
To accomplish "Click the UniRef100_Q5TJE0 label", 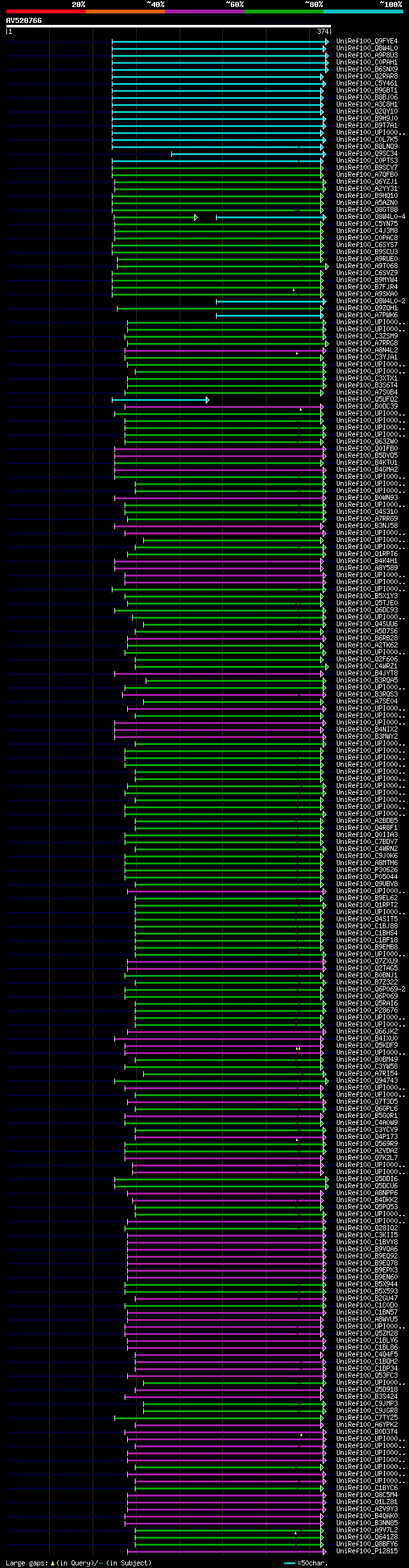I will click(367, 603).
